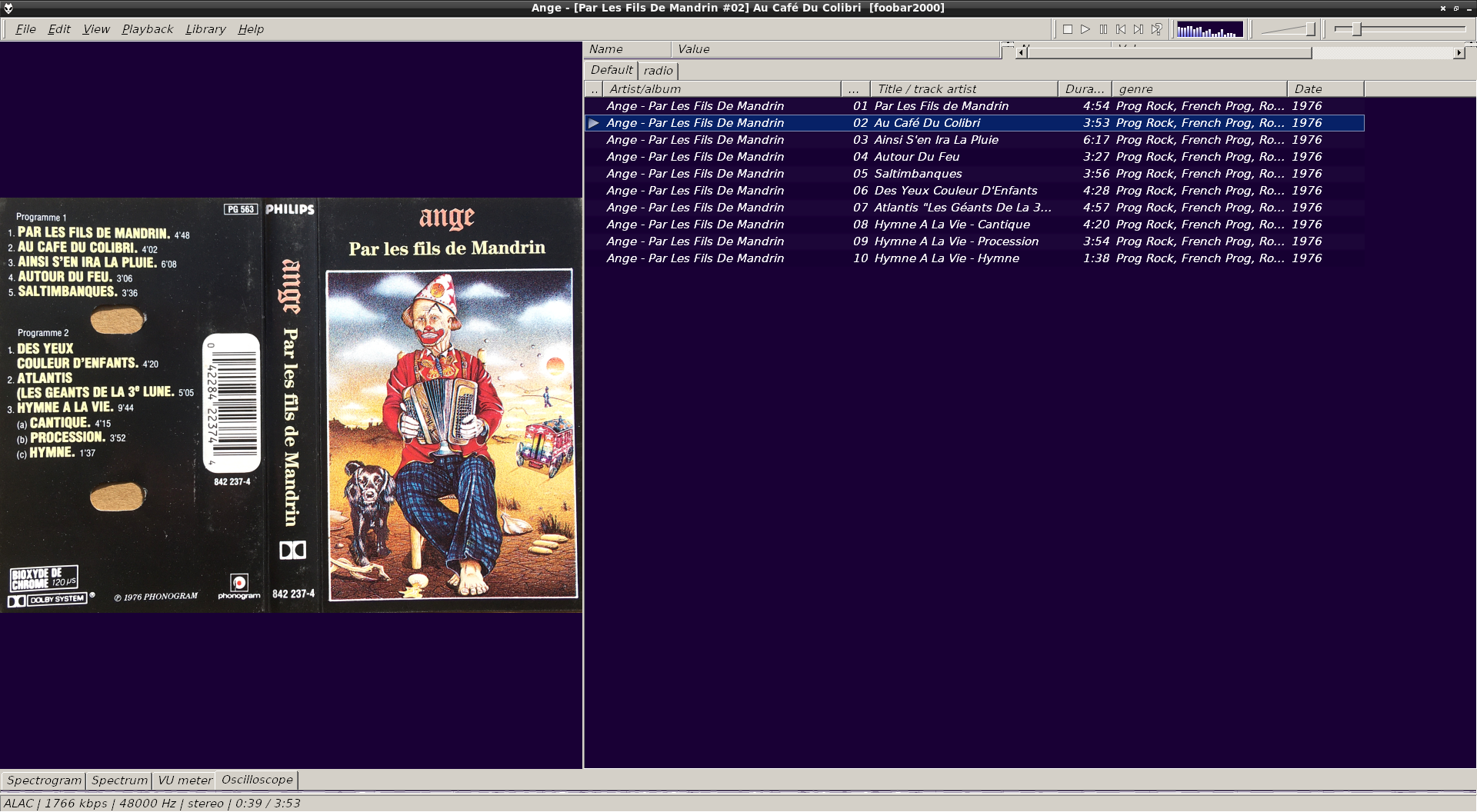Click the Value column header

[835, 49]
